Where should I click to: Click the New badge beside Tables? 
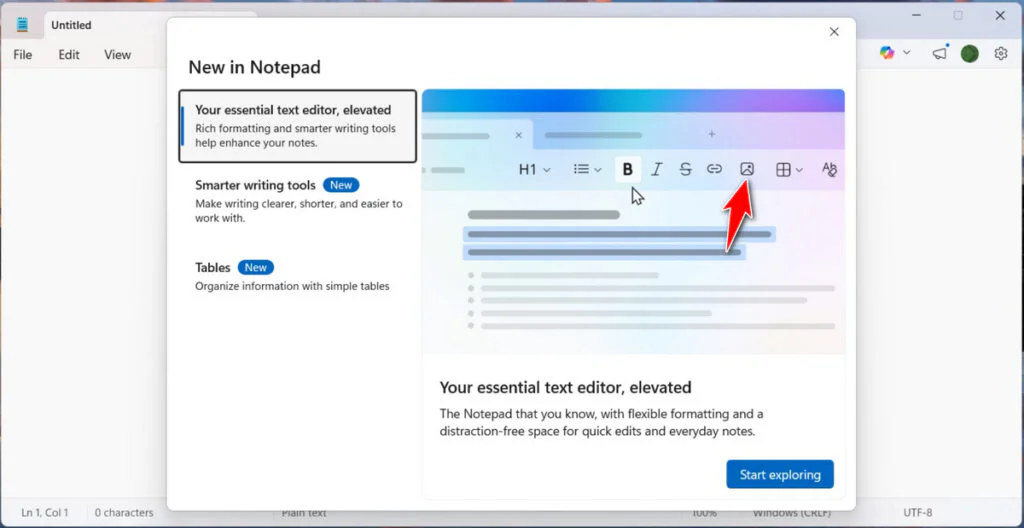point(256,267)
